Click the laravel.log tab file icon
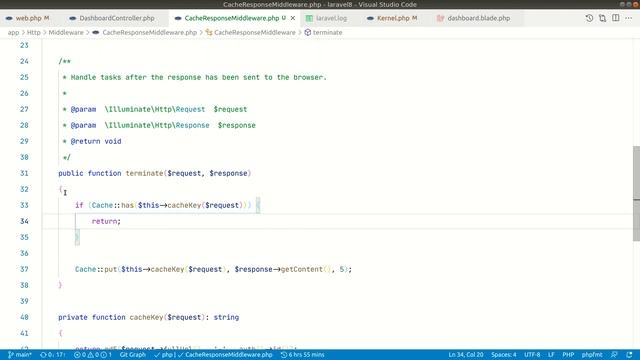The height and width of the screenshot is (360, 640). (309, 18)
